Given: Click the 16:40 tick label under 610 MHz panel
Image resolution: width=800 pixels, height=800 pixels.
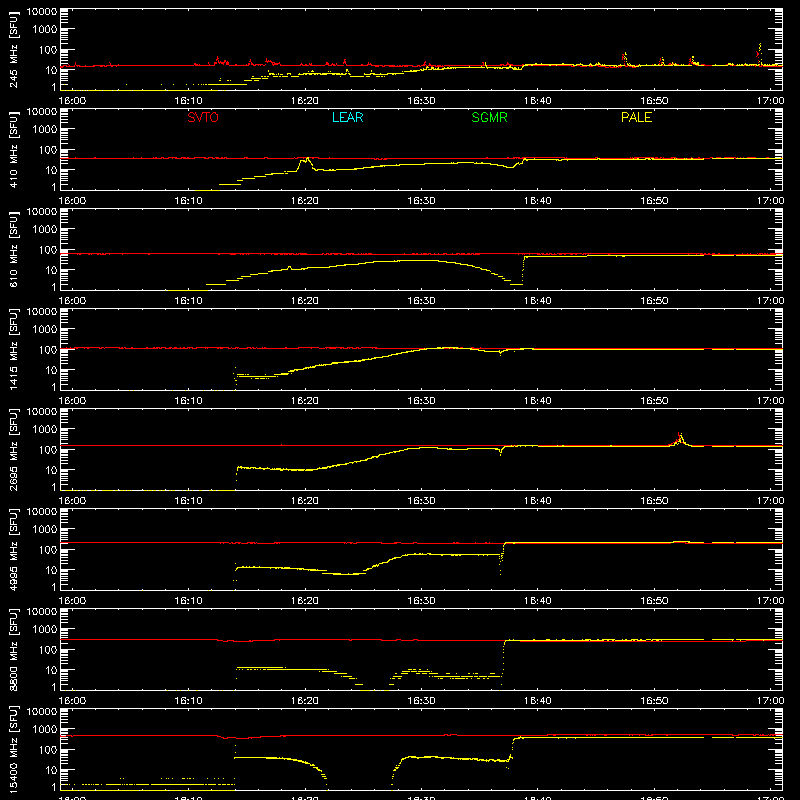Looking at the screenshot, I should point(538,301).
